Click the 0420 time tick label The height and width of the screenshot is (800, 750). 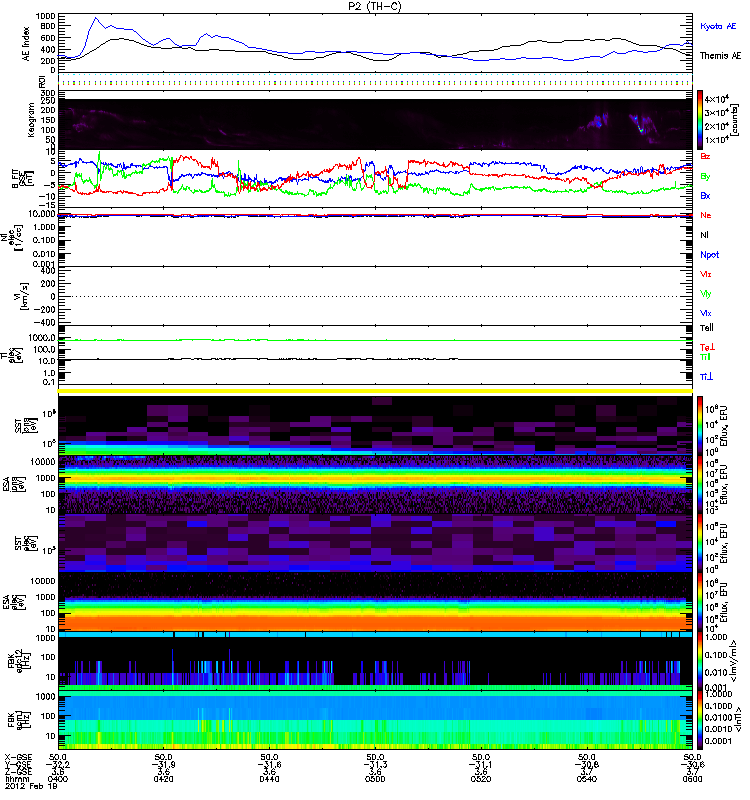163,779
